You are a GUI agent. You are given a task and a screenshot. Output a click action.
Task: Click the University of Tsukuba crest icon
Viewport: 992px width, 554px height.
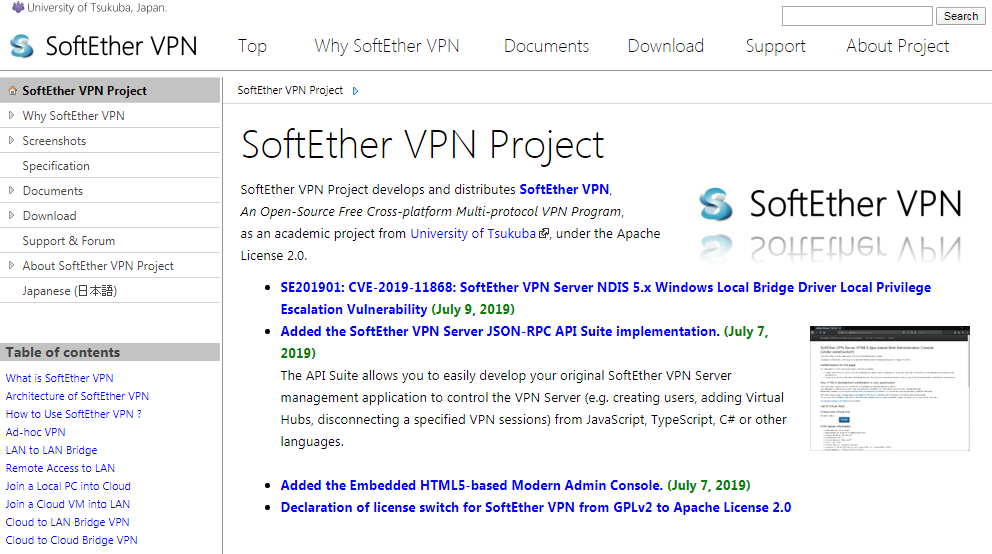click(x=18, y=8)
